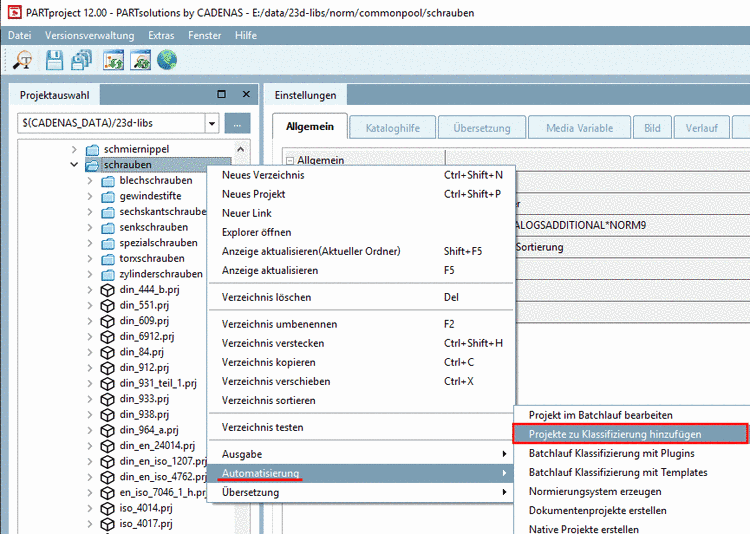Screen dimensions: 750x534
Task: Open the Fenster menu
Action: 205,35
